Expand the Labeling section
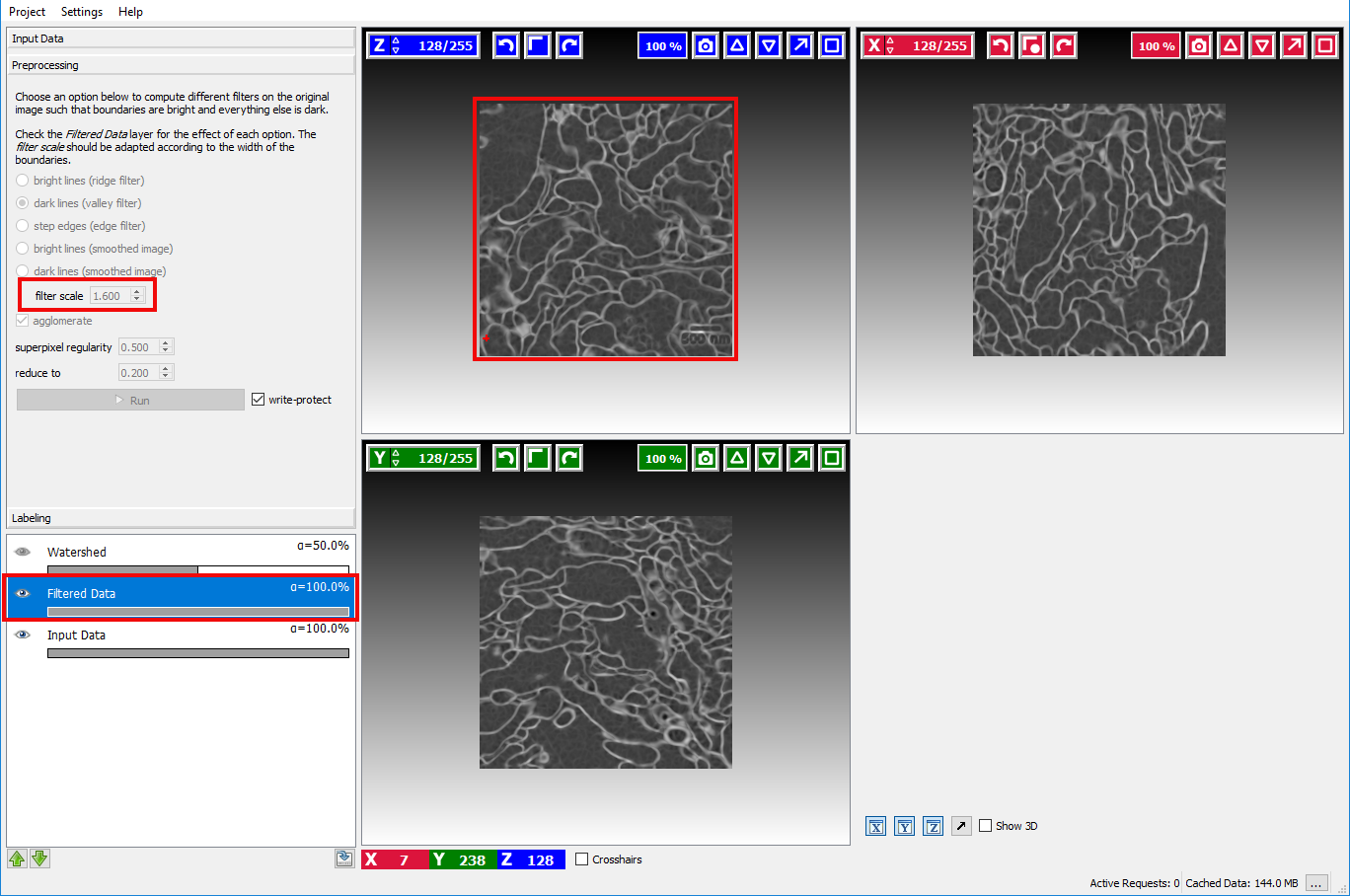This screenshot has height=896, width=1350. tap(181, 518)
